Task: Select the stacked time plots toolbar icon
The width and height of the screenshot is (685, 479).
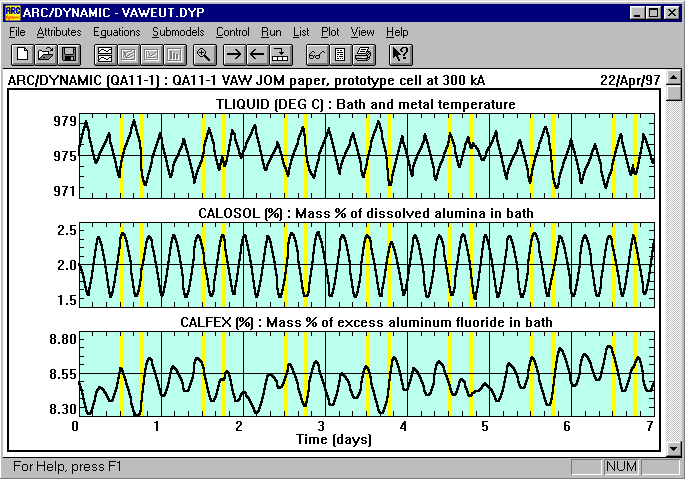Action: 103,54
